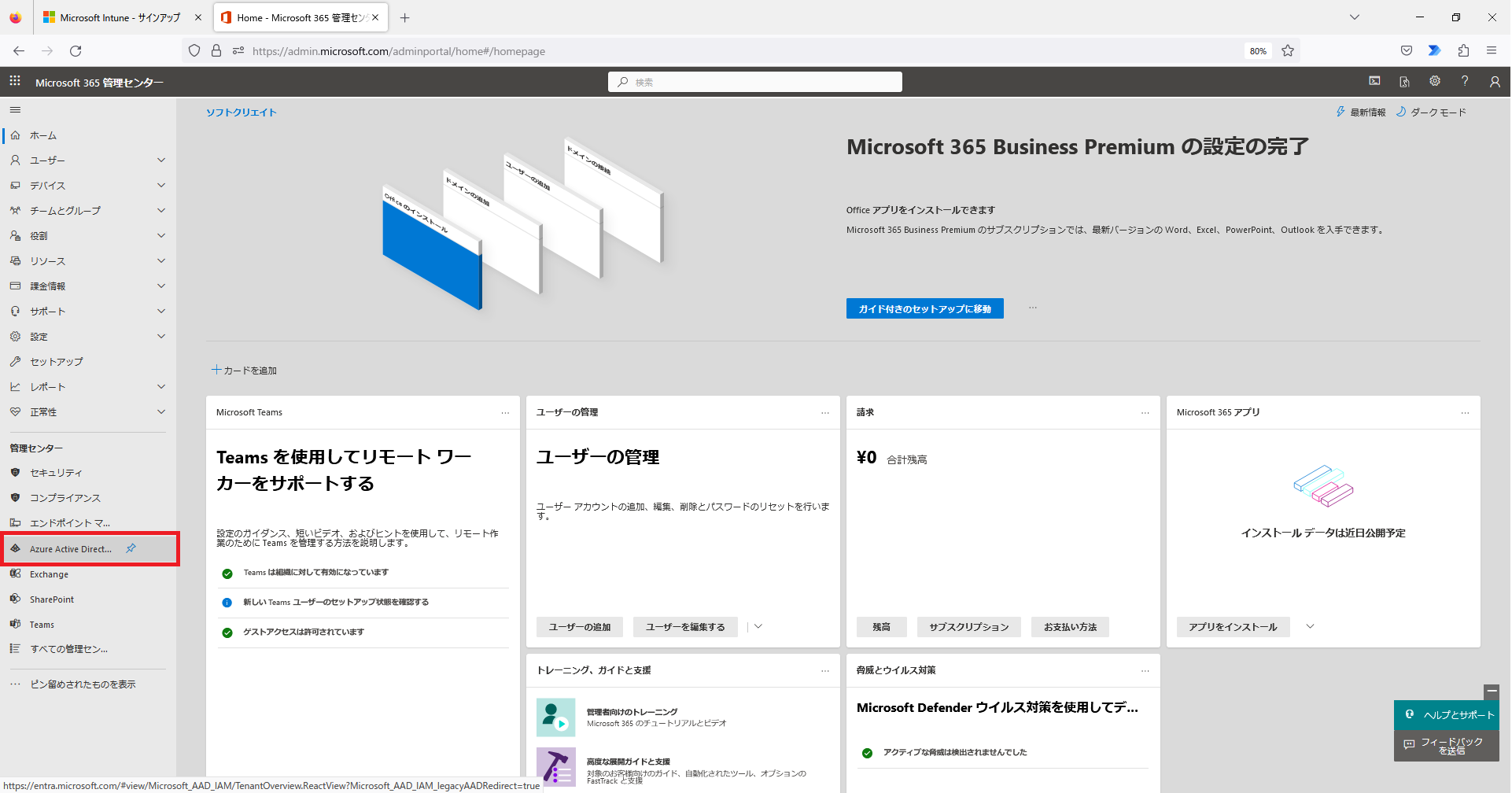This screenshot has width=1512, height=793.
Task: Expand the 課金情報 navigation section
Action: click(161, 286)
